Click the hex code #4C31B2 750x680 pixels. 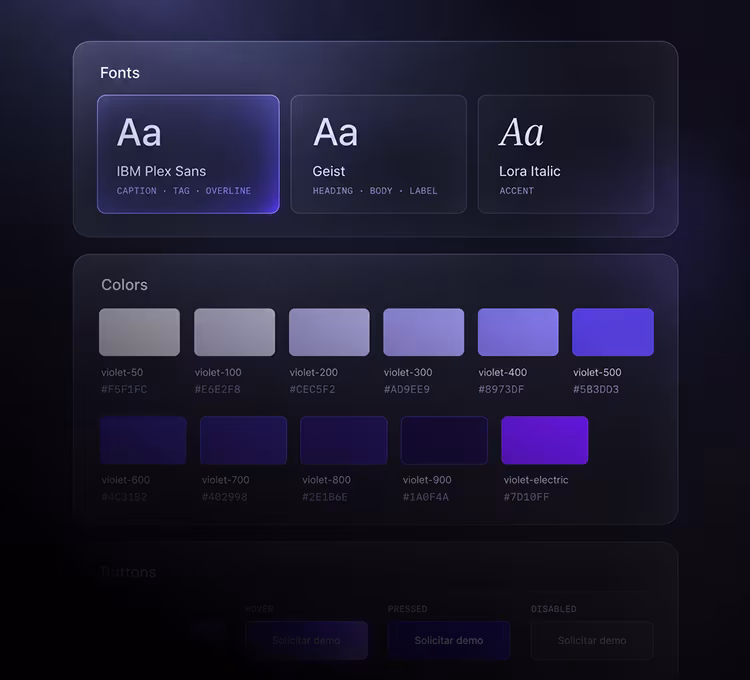click(x=124, y=497)
